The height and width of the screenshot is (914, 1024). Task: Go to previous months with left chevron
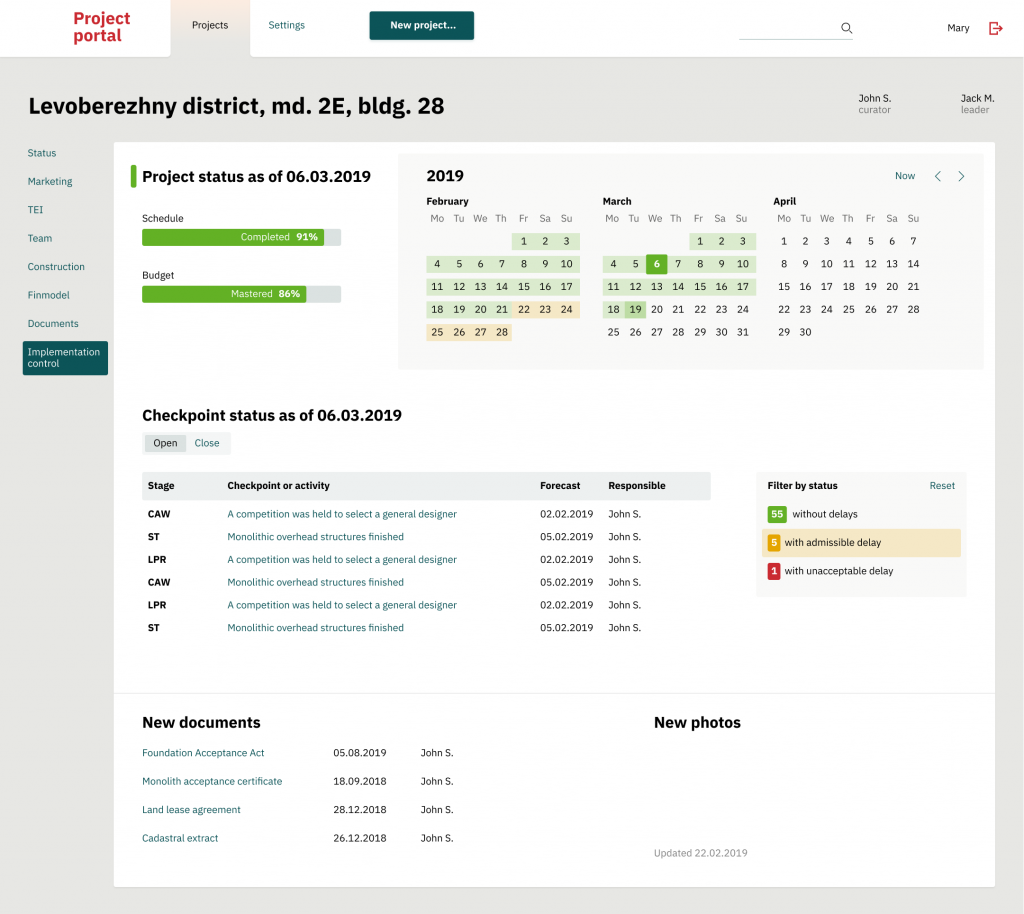(938, 176)
